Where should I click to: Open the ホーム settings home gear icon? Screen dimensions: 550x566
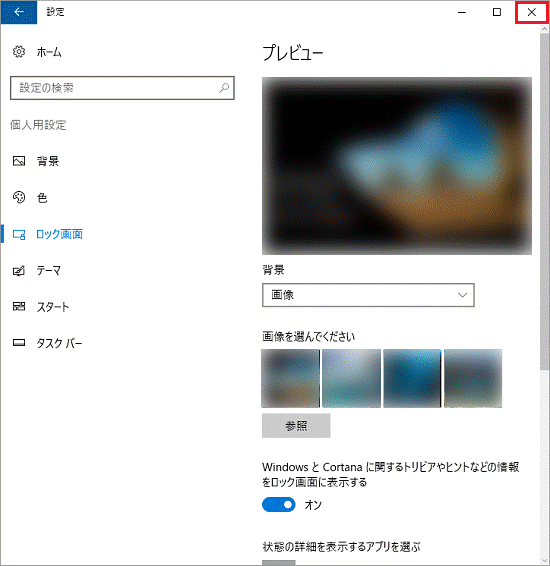tap(19, 52)
